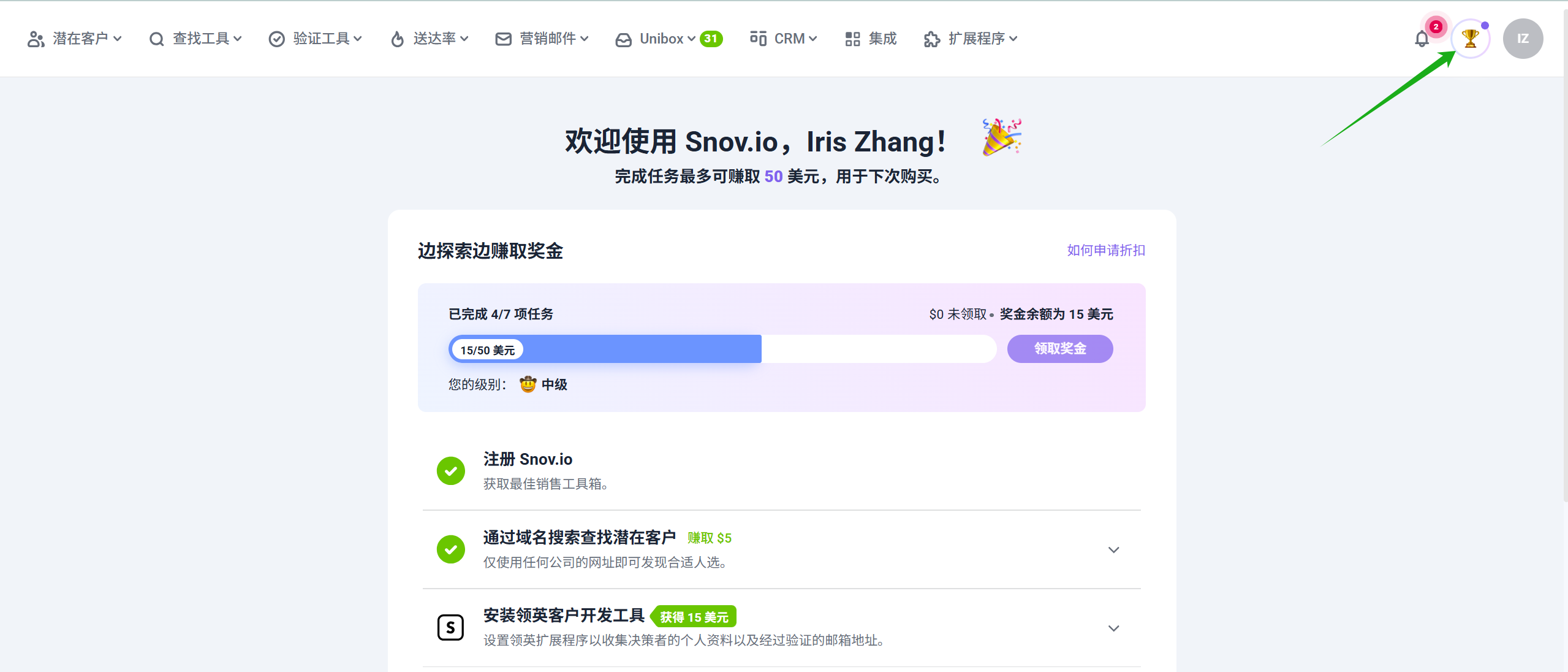Click the party popper emoji

pos(1002,137)
